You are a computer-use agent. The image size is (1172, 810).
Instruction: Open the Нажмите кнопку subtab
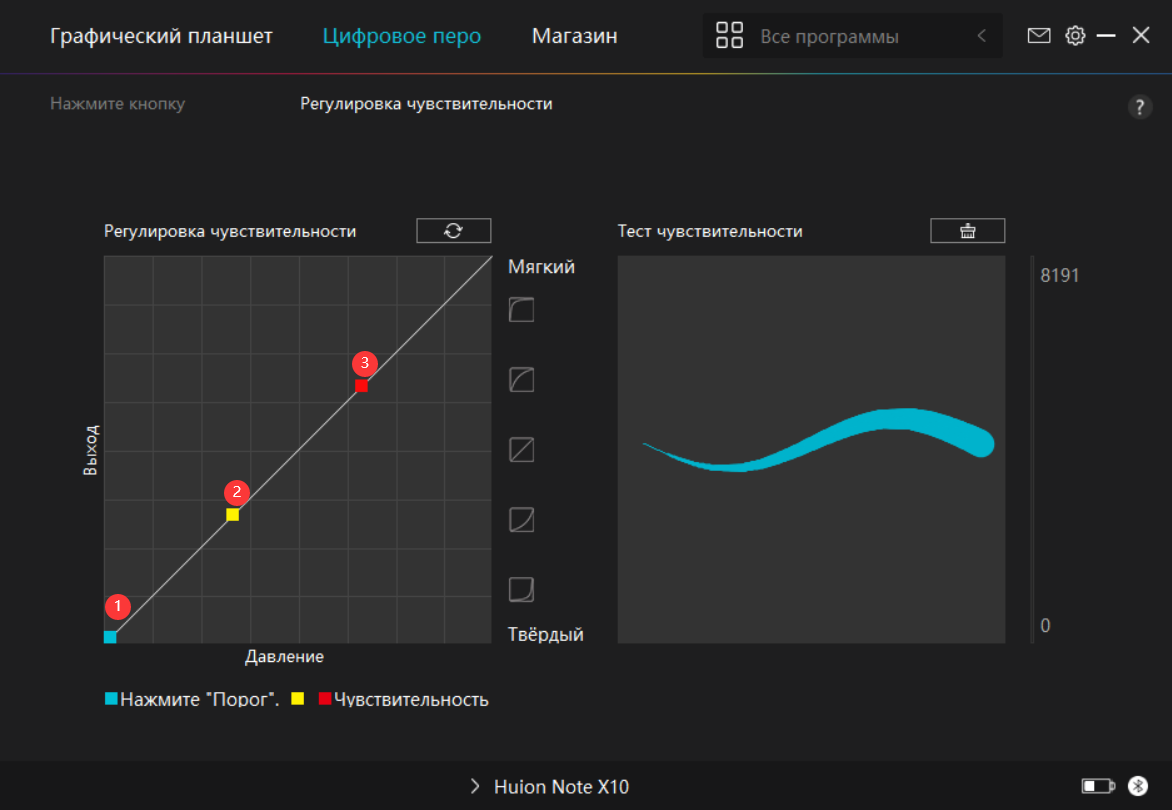117,104
